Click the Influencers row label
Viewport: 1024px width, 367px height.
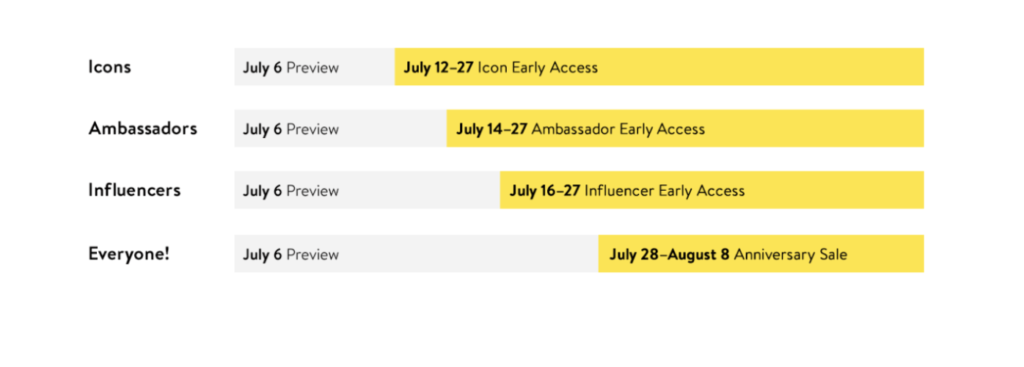[x=135, y=190]
